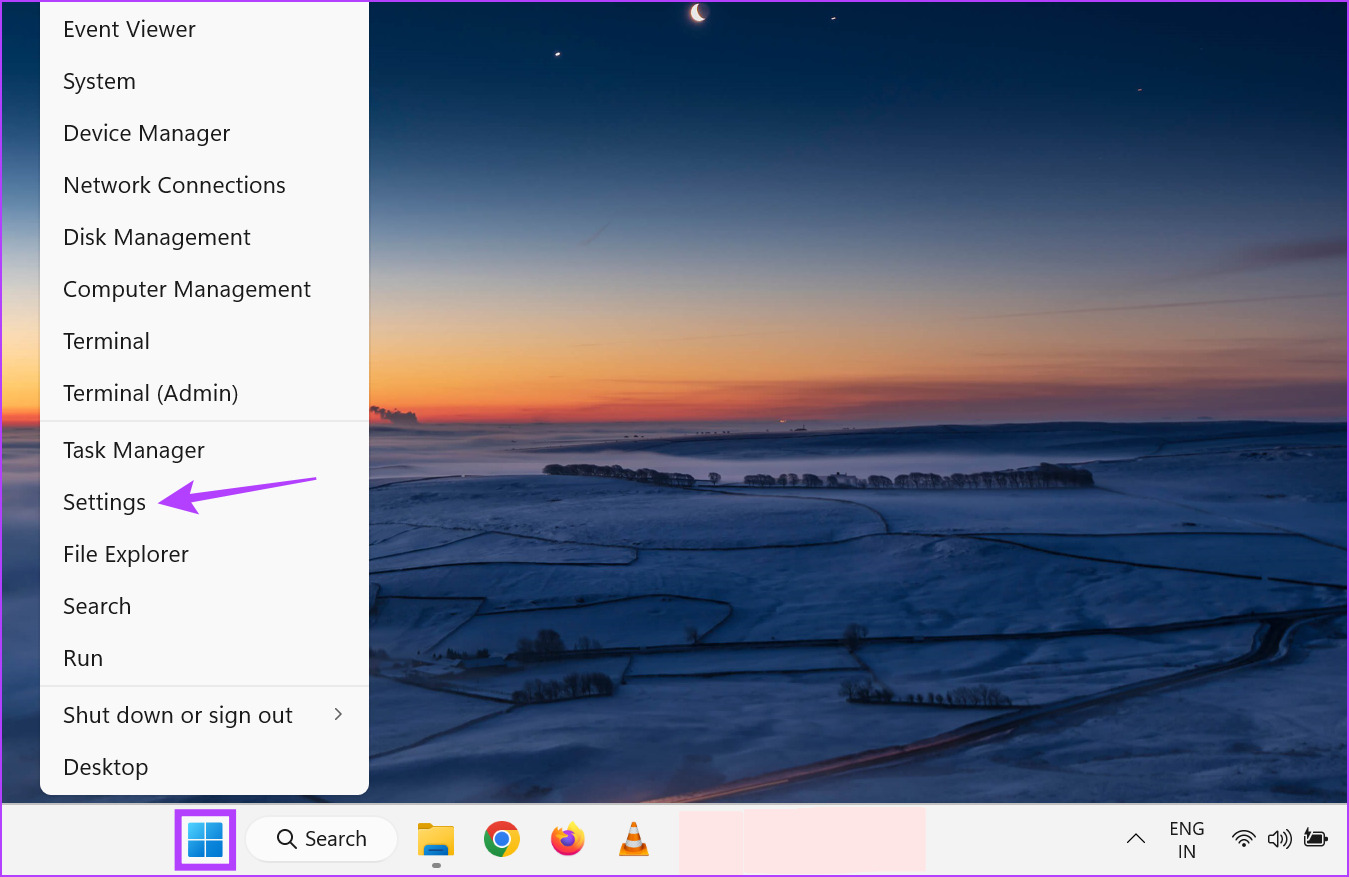Open the Wi-Fi network tray icon

coord(1244,839)
